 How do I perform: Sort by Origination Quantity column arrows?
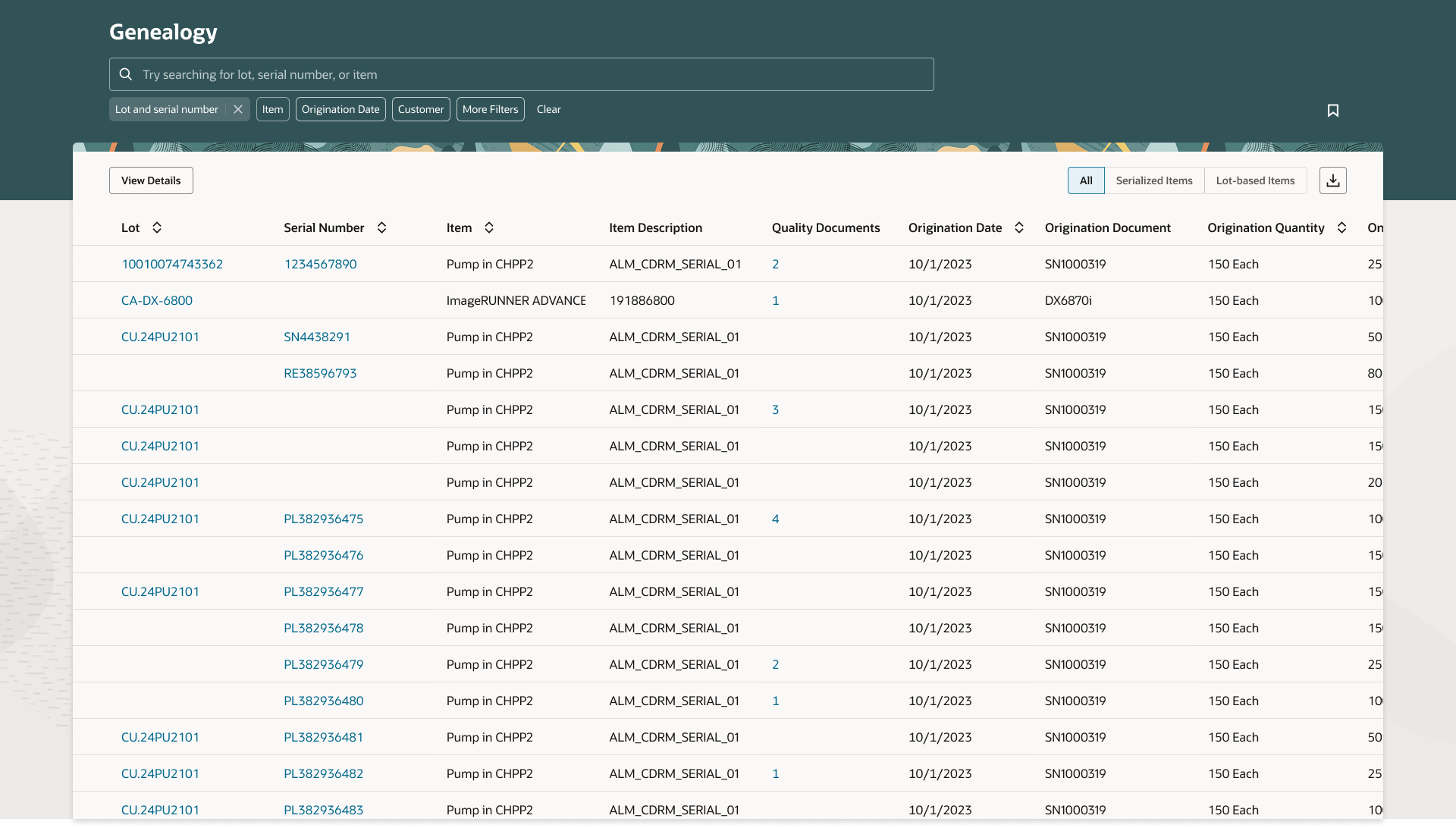coord(1341,227)
